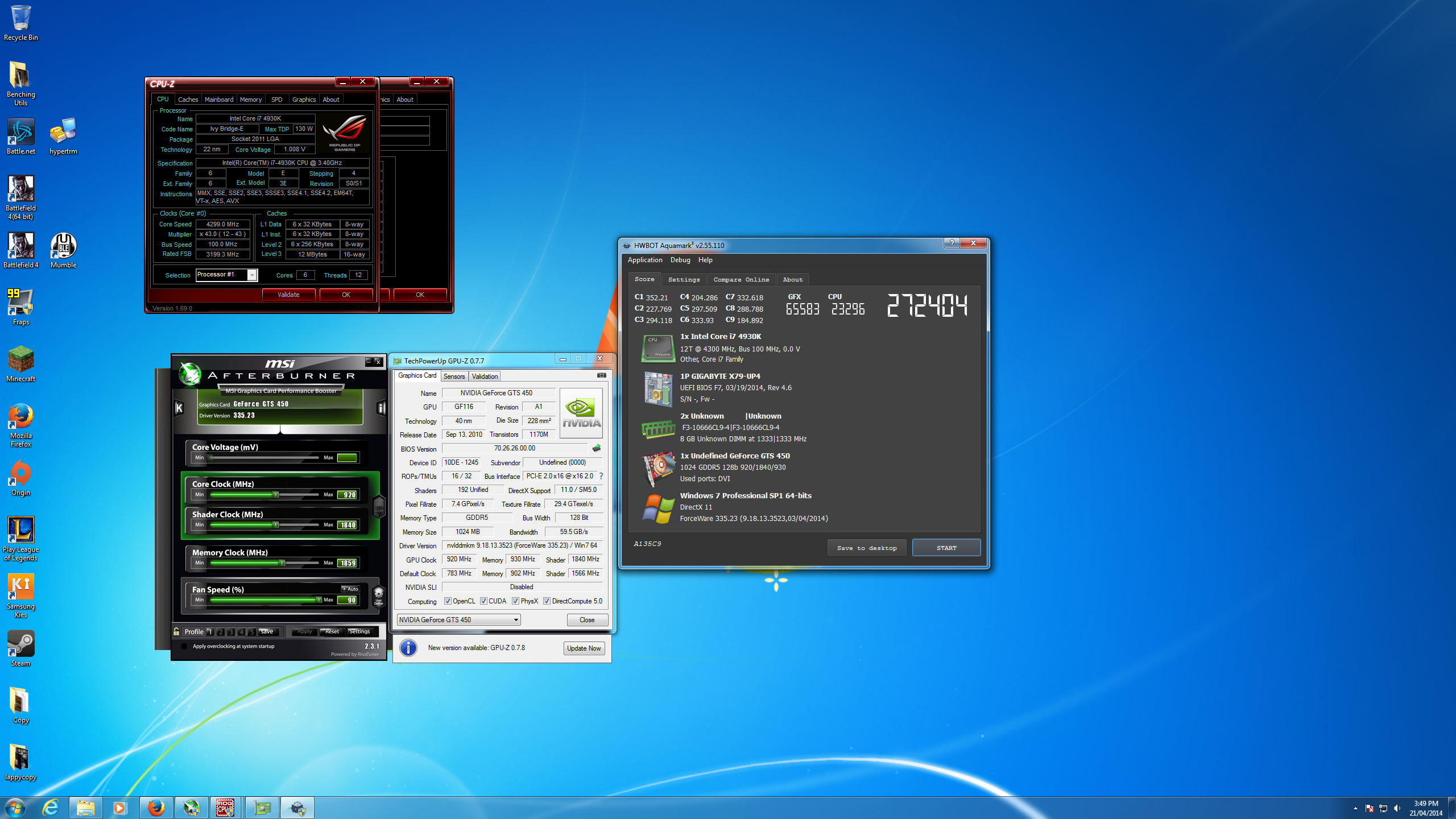Viewport: 1456px width, 819px height.
Task: Adjust the Fan Speed slider handle
Action: coord(318,599)
